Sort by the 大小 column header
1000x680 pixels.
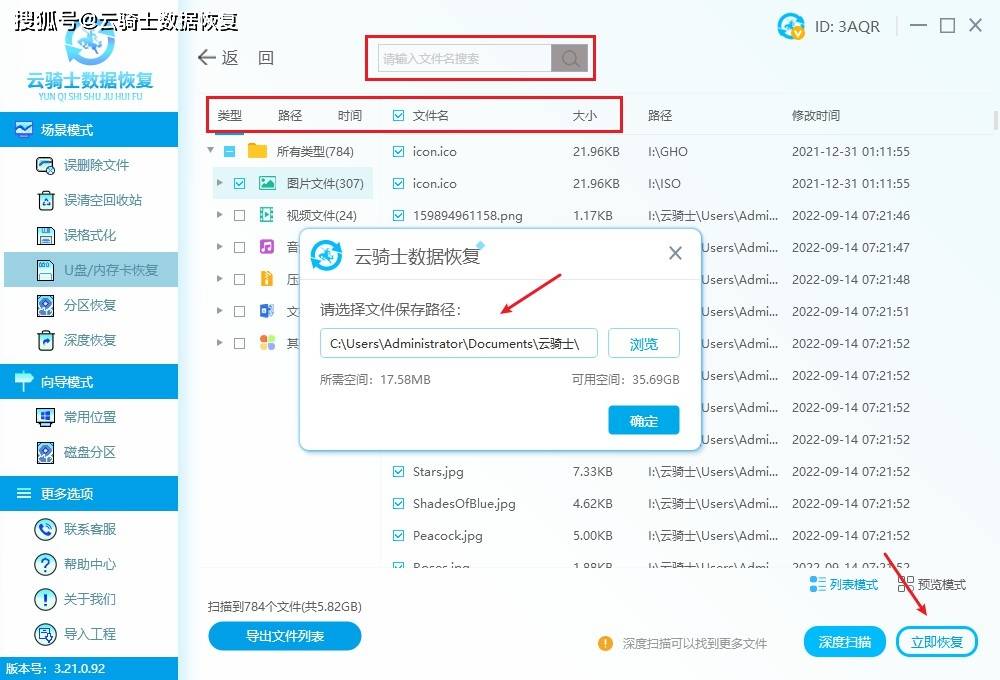(585, 115)
